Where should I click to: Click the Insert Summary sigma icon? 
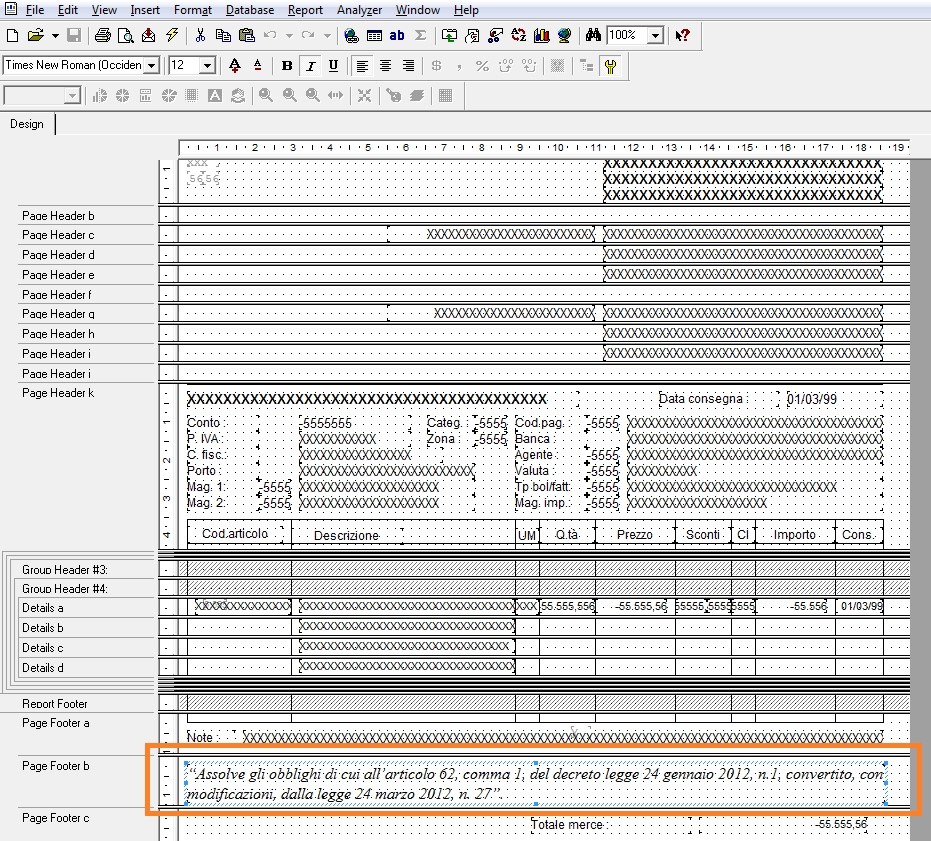(420, 35)
